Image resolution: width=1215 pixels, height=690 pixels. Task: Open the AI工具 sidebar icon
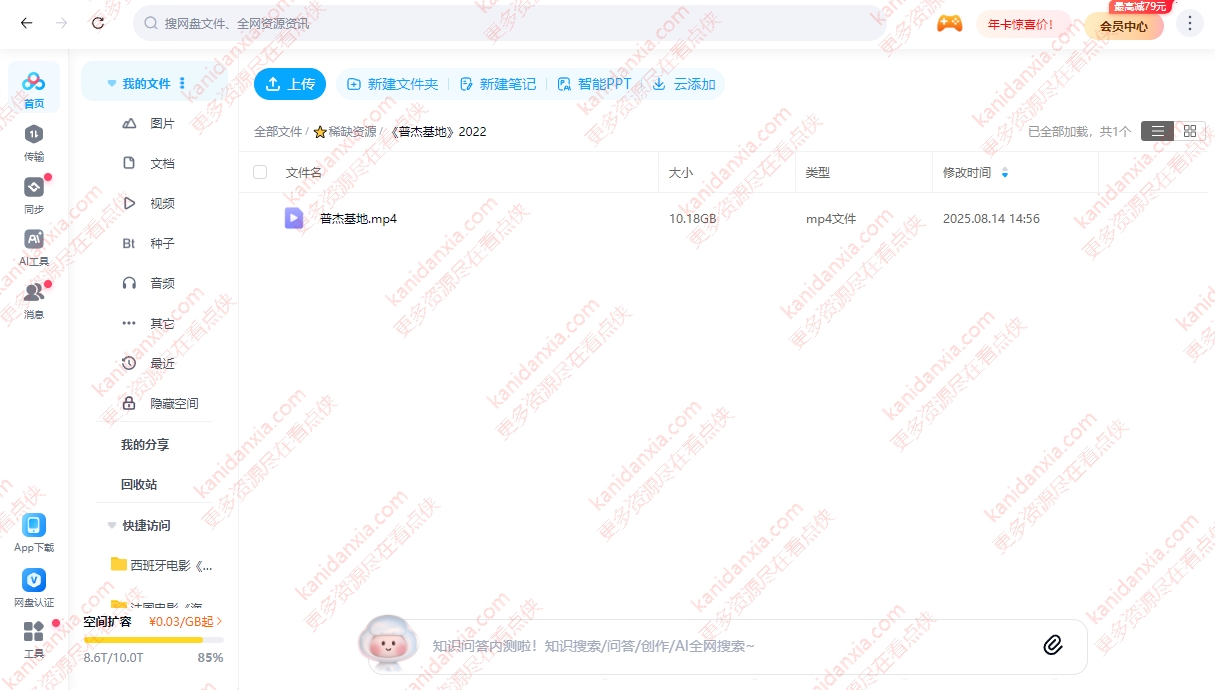coord(34,240)
